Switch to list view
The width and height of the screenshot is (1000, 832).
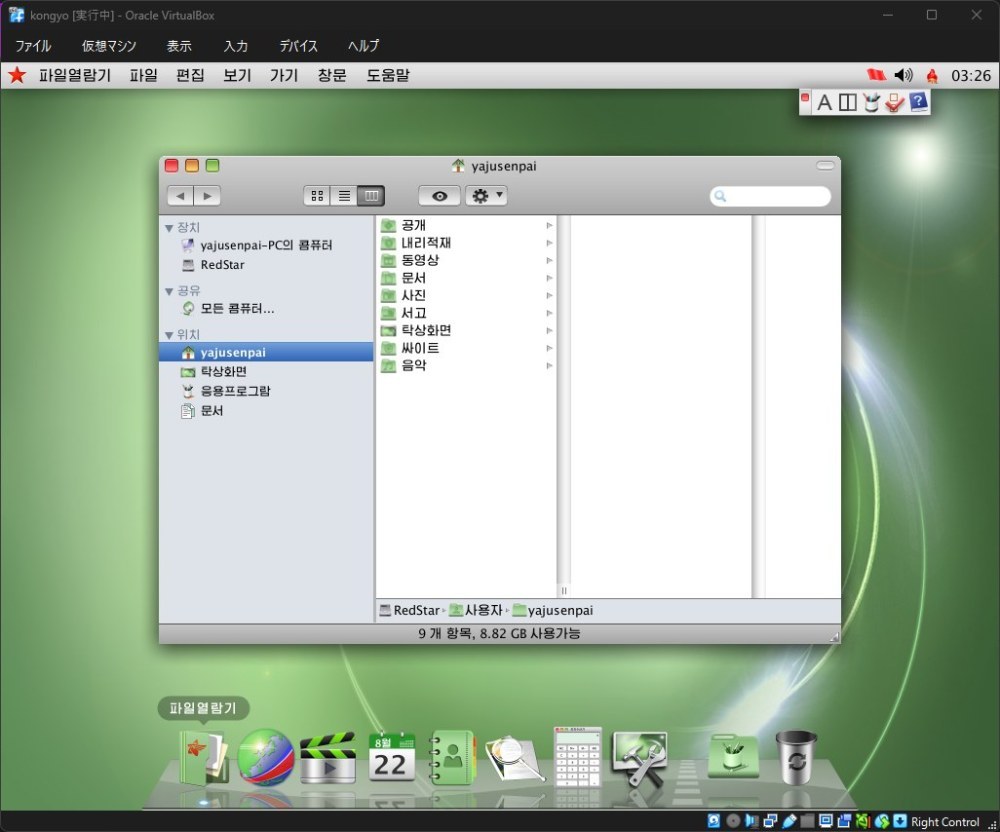point(344,196)
